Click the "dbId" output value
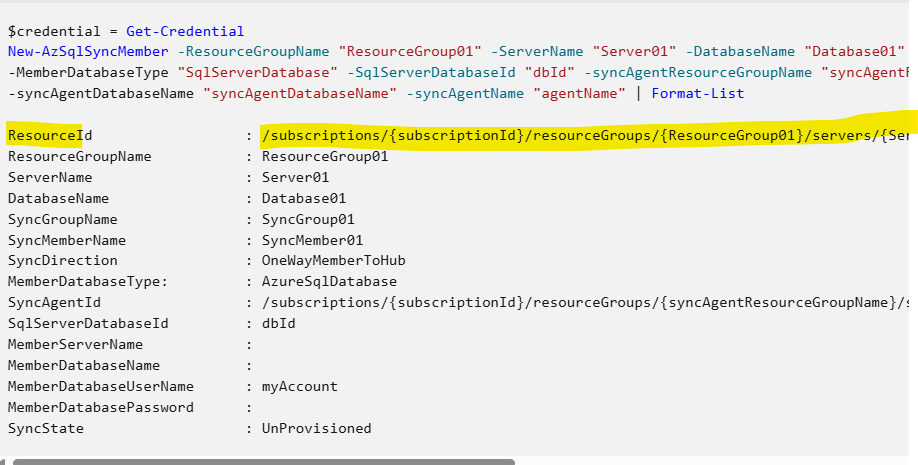This screenshot has height=465, width=918. tap(279, 324)
